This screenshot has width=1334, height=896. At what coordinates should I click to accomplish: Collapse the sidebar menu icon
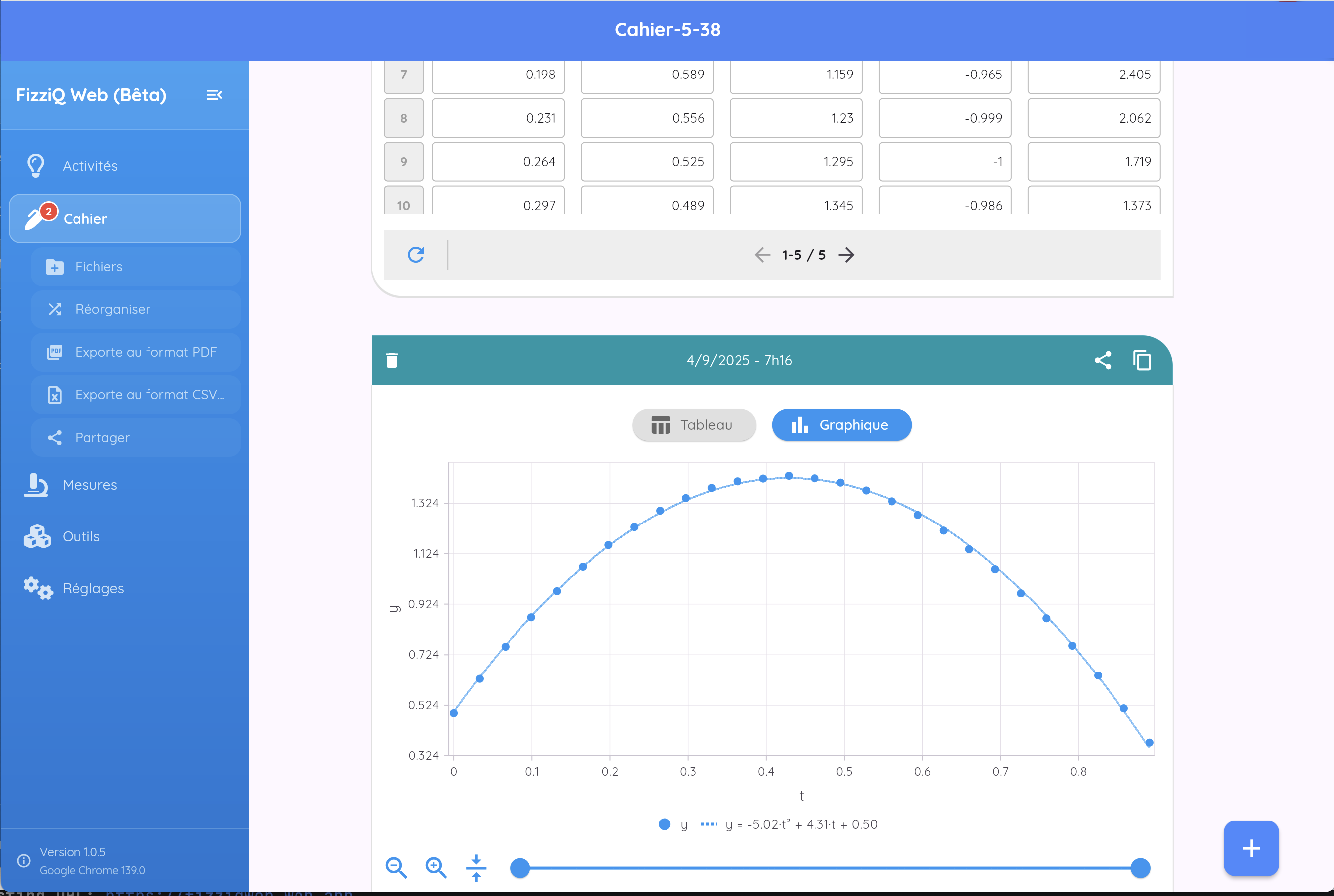tap(214, 95)
